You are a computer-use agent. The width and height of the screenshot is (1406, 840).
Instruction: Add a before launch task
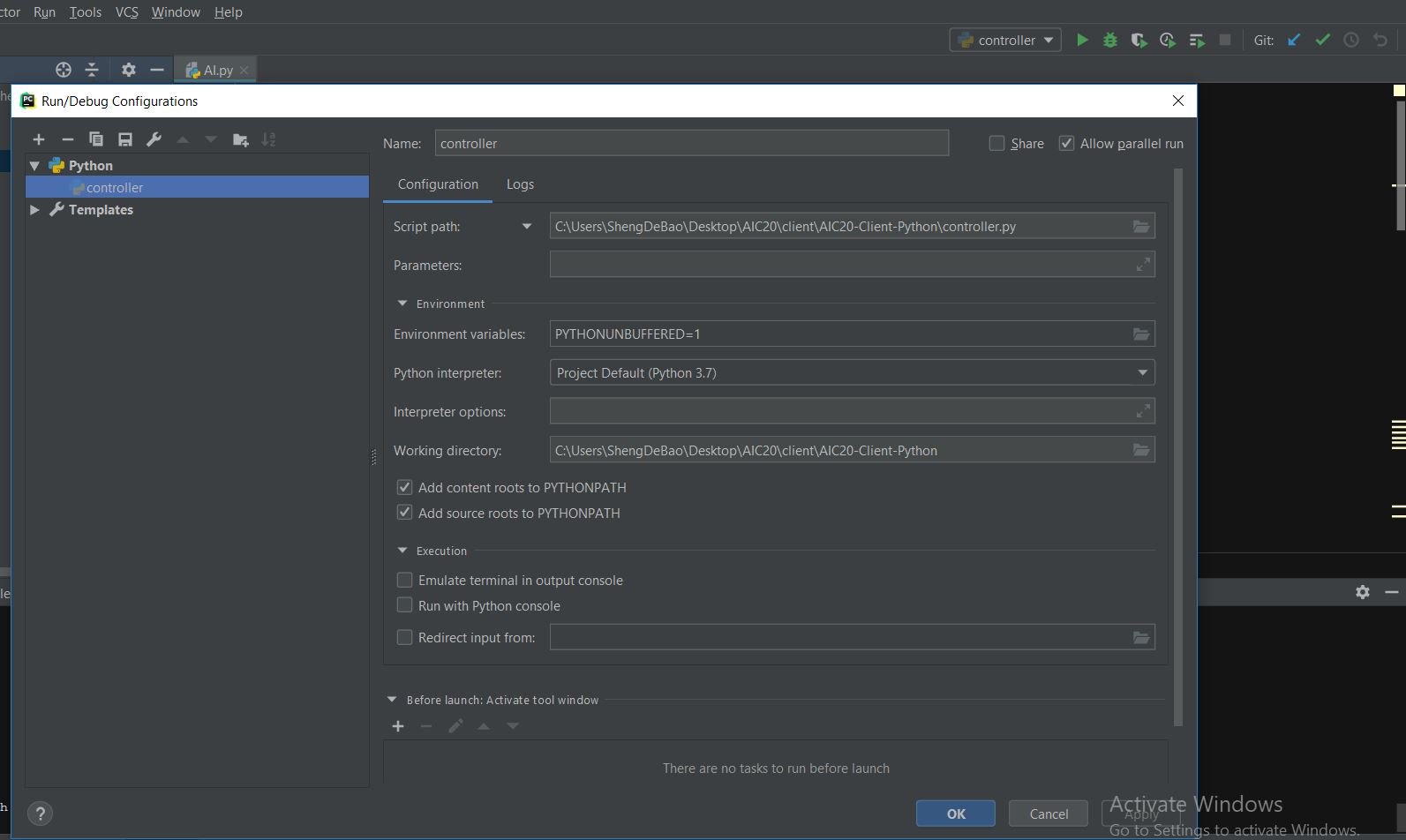398,726
